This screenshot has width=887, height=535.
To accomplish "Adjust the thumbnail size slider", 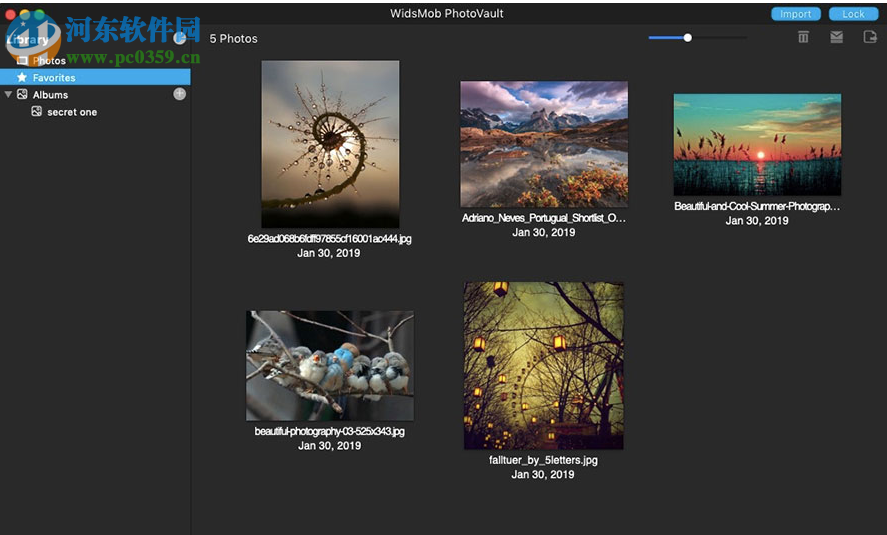I will [687, 38].
